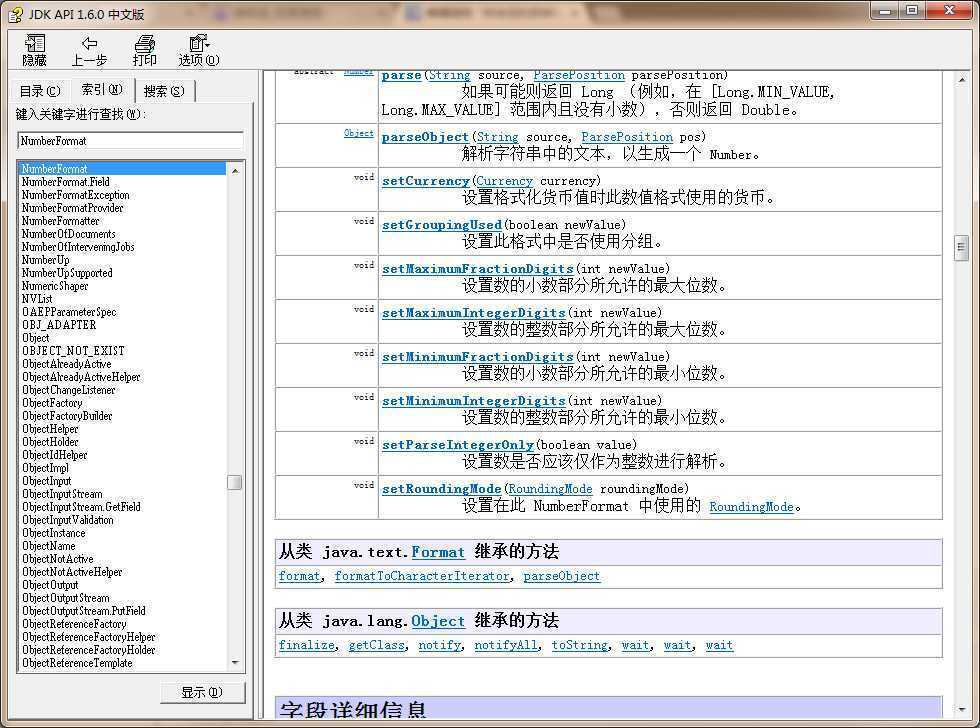The height and width of the screenshot is (728, 980).
Task: Select NVList in the index list
Action: coord(38,299)
